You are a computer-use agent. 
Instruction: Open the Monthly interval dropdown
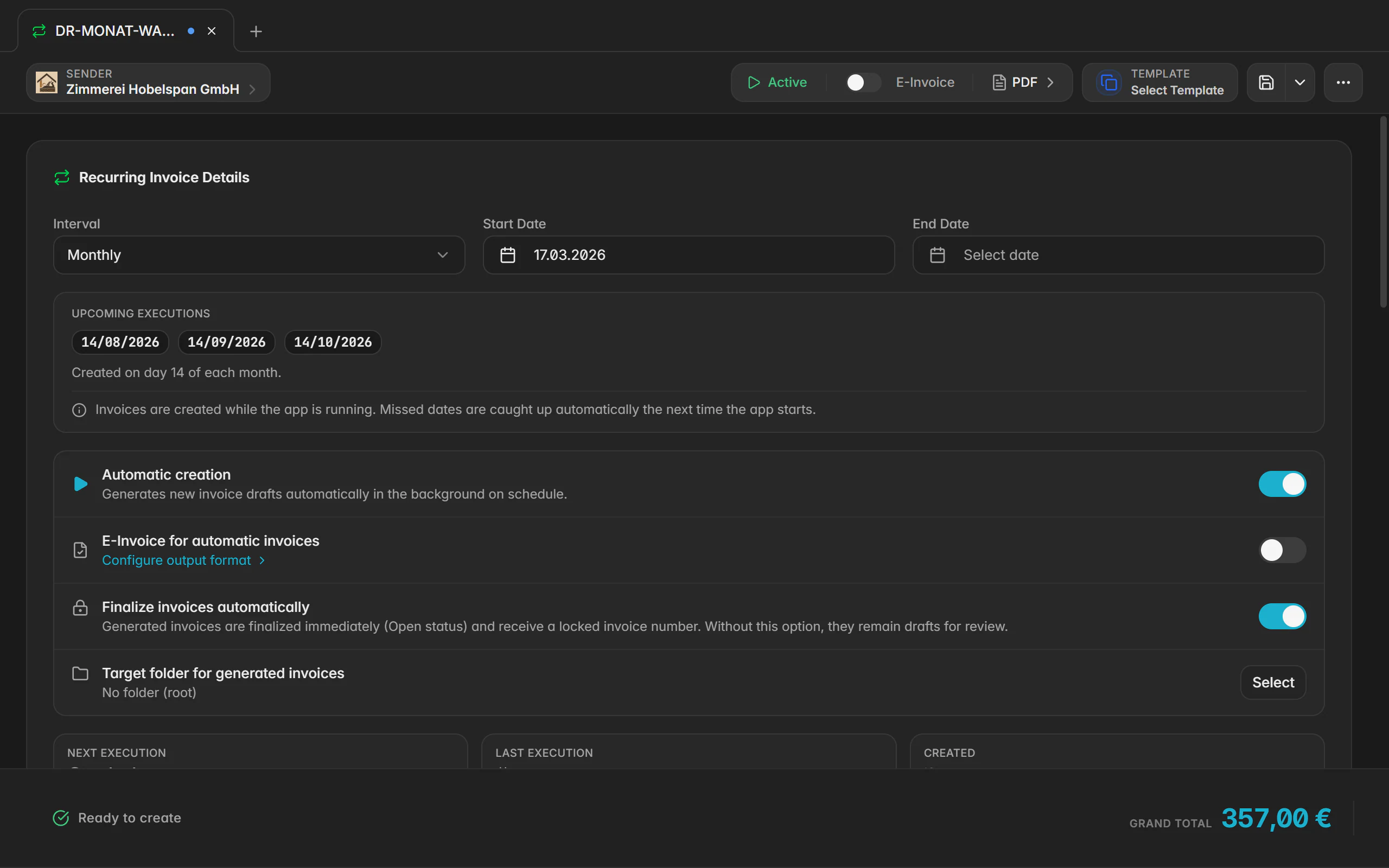point(259,255)
